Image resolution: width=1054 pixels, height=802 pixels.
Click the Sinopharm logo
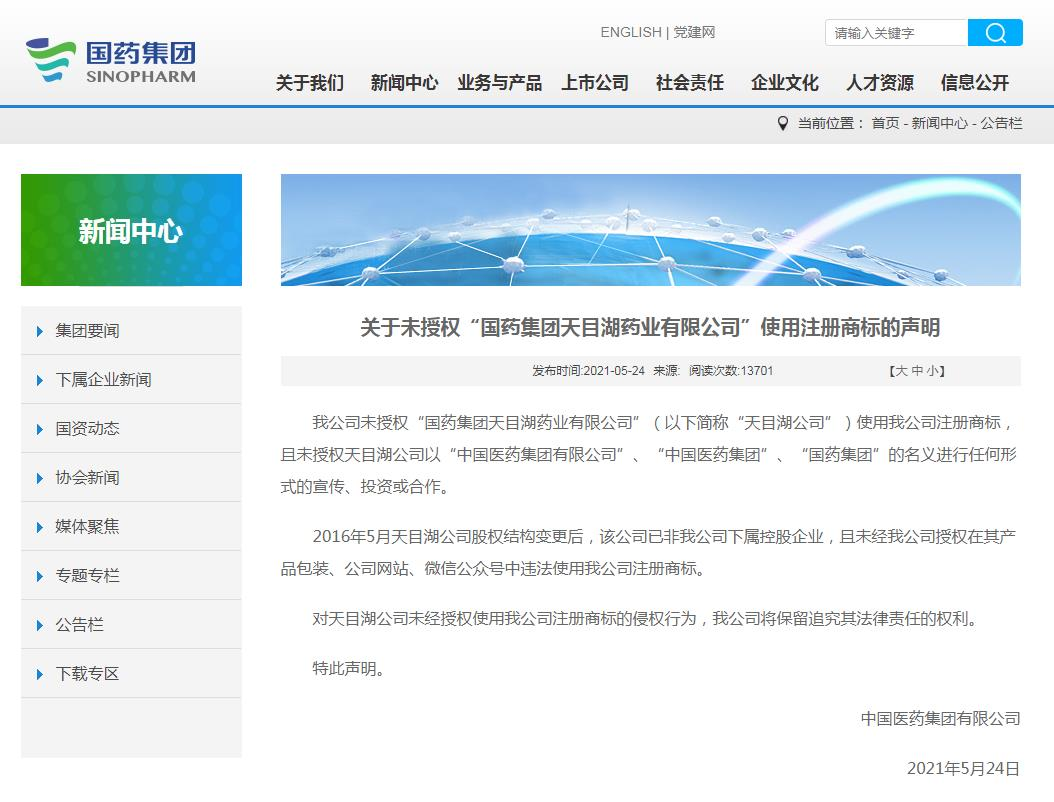pos(111,61)
